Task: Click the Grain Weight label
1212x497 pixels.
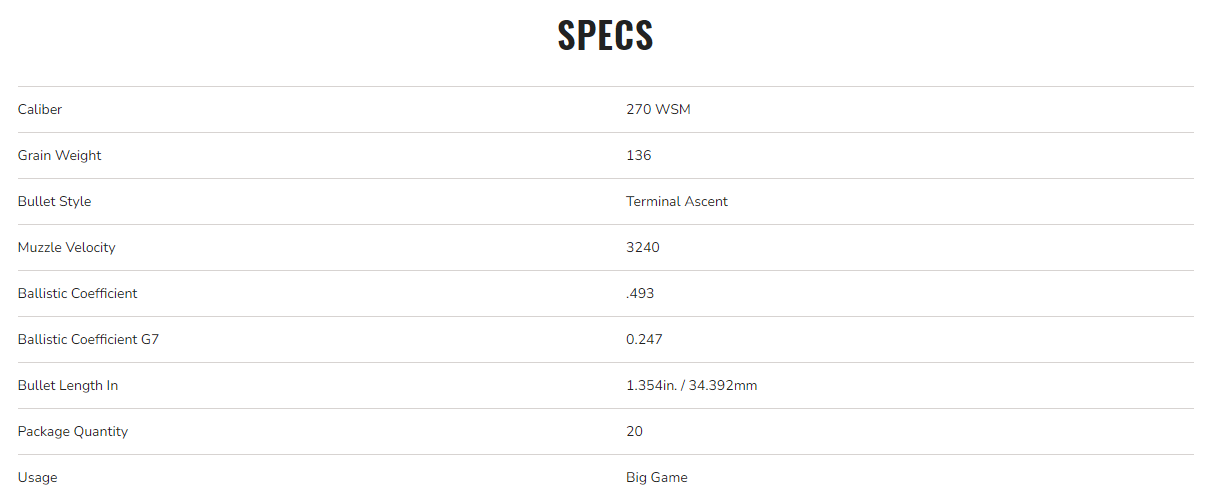Action: tap(59, 155)
